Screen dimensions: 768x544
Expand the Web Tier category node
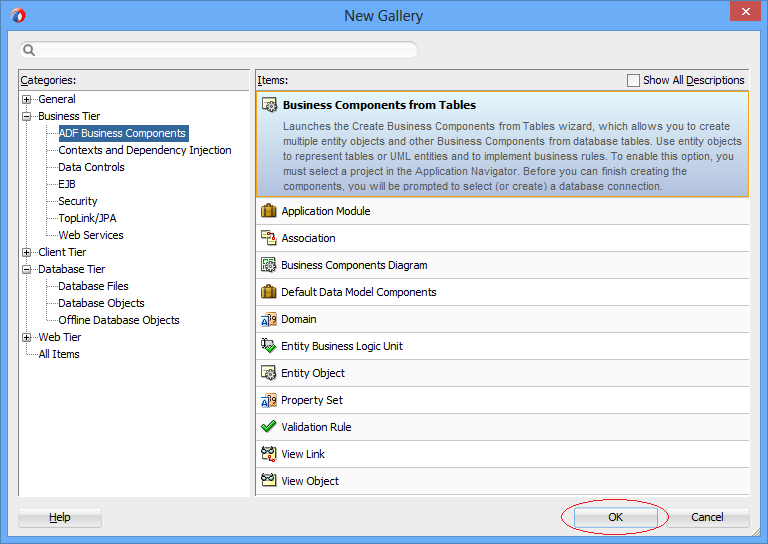(26, 337)
